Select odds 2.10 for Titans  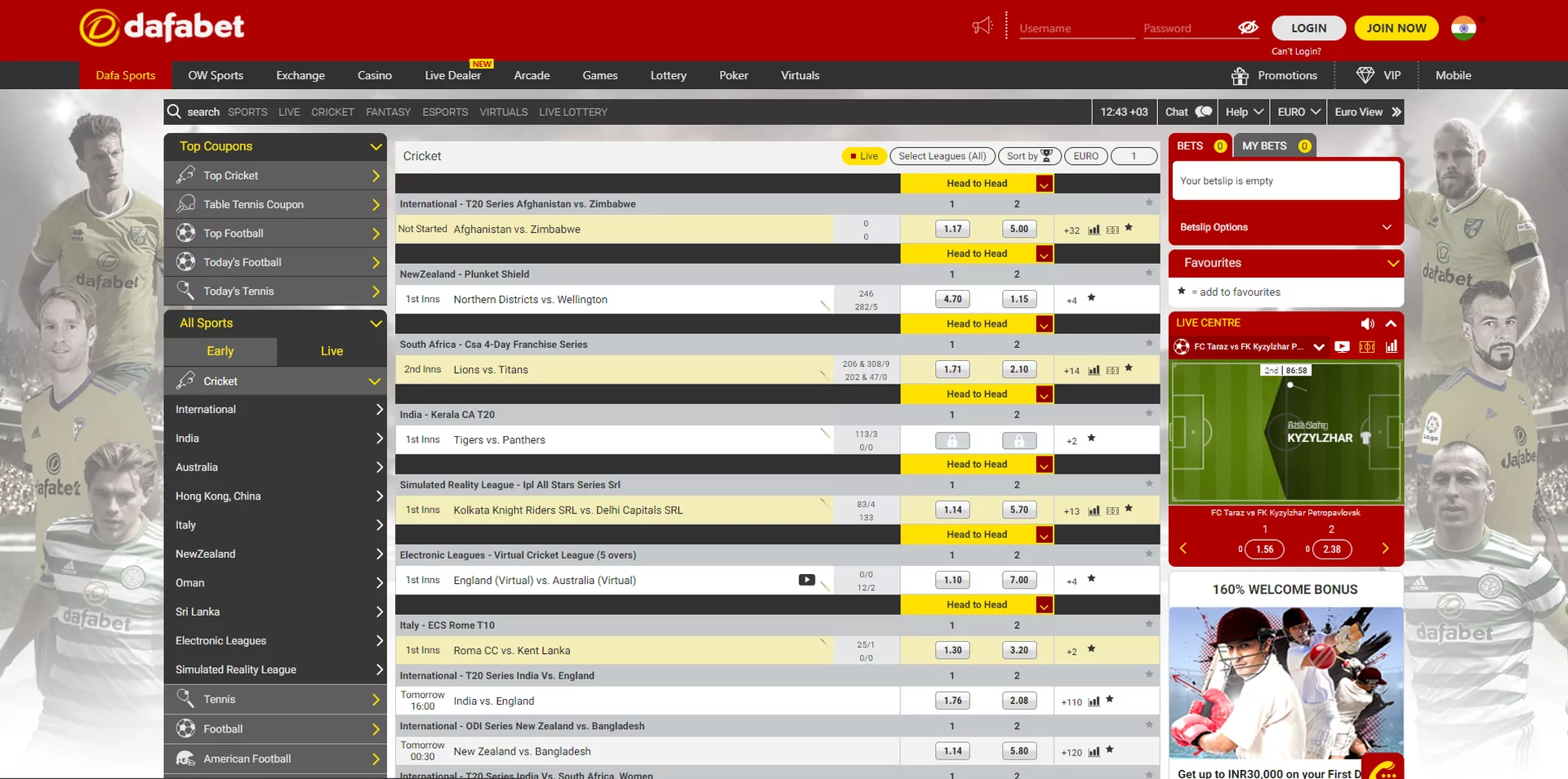[1018, 370]
